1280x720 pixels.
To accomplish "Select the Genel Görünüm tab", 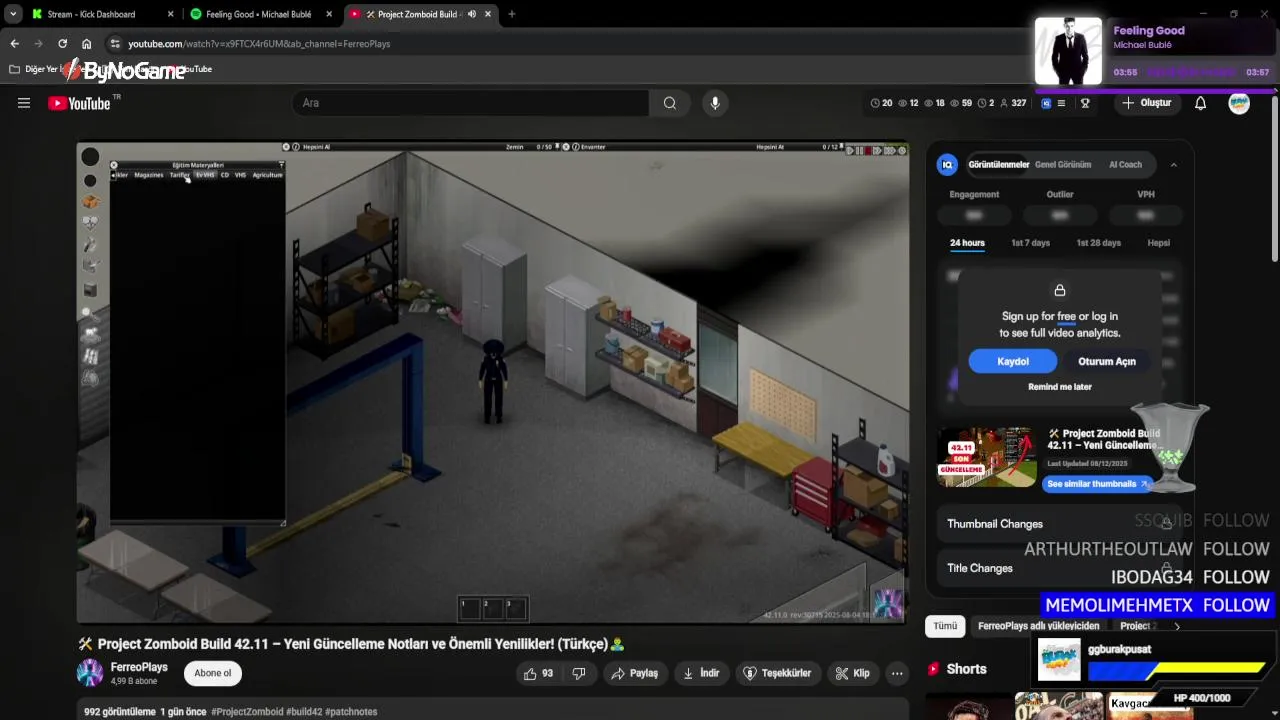I will tap(1063, 165).
